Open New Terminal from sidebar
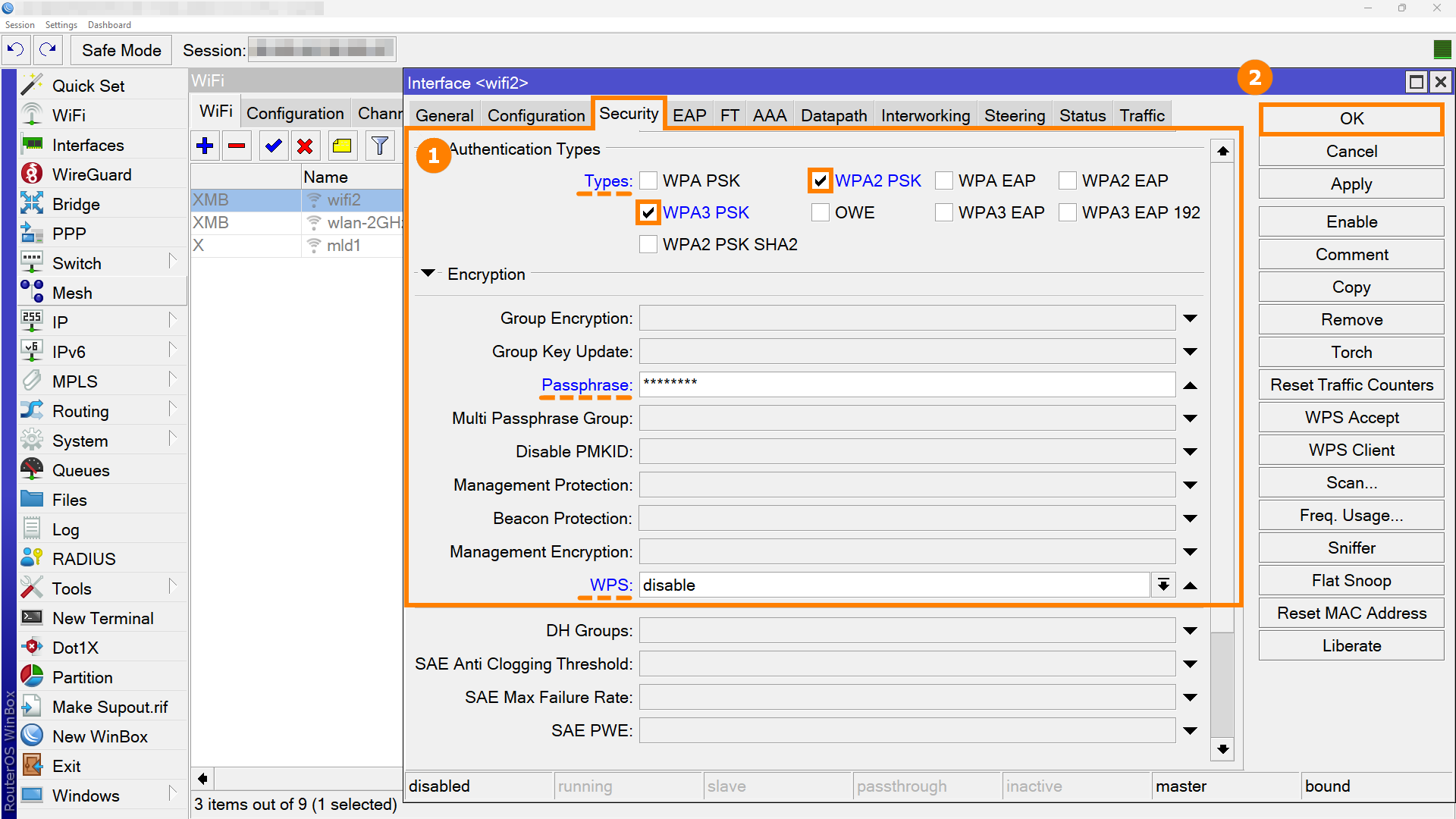This screenshot has height=819, width=1456. 102,618
